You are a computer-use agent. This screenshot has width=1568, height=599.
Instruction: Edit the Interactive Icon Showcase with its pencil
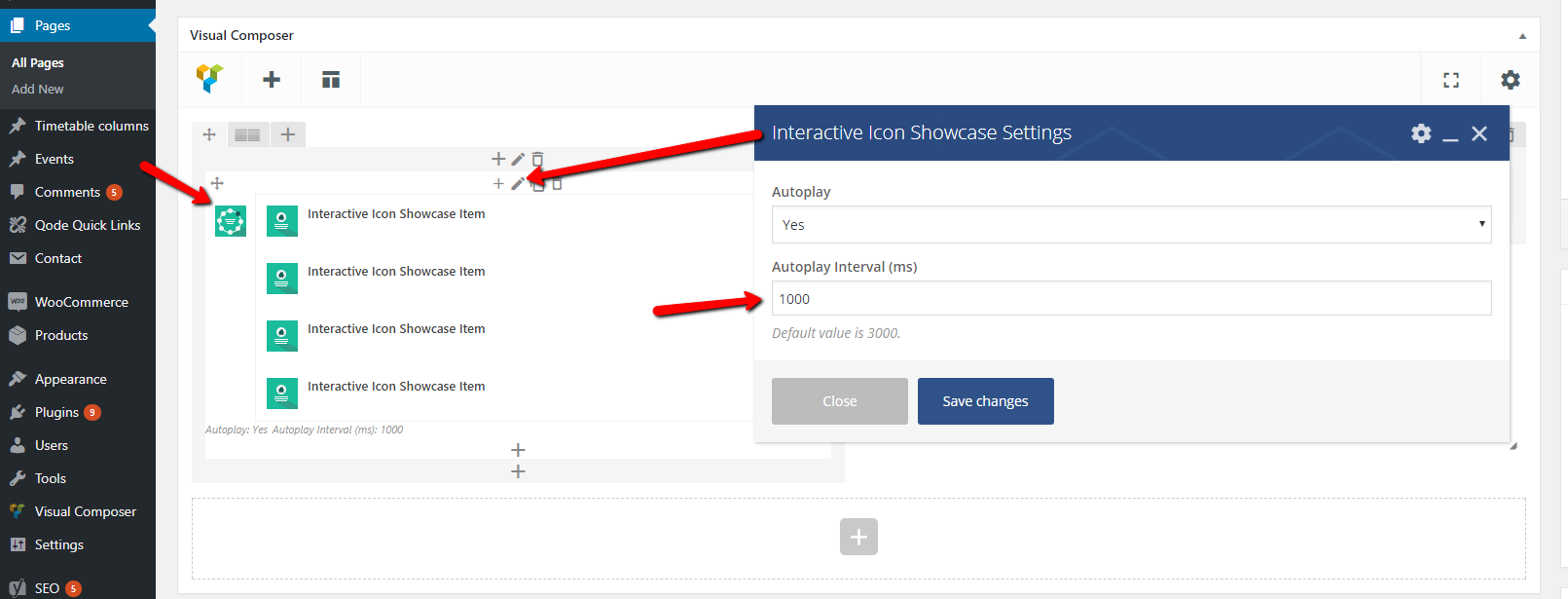click(518, 183)
